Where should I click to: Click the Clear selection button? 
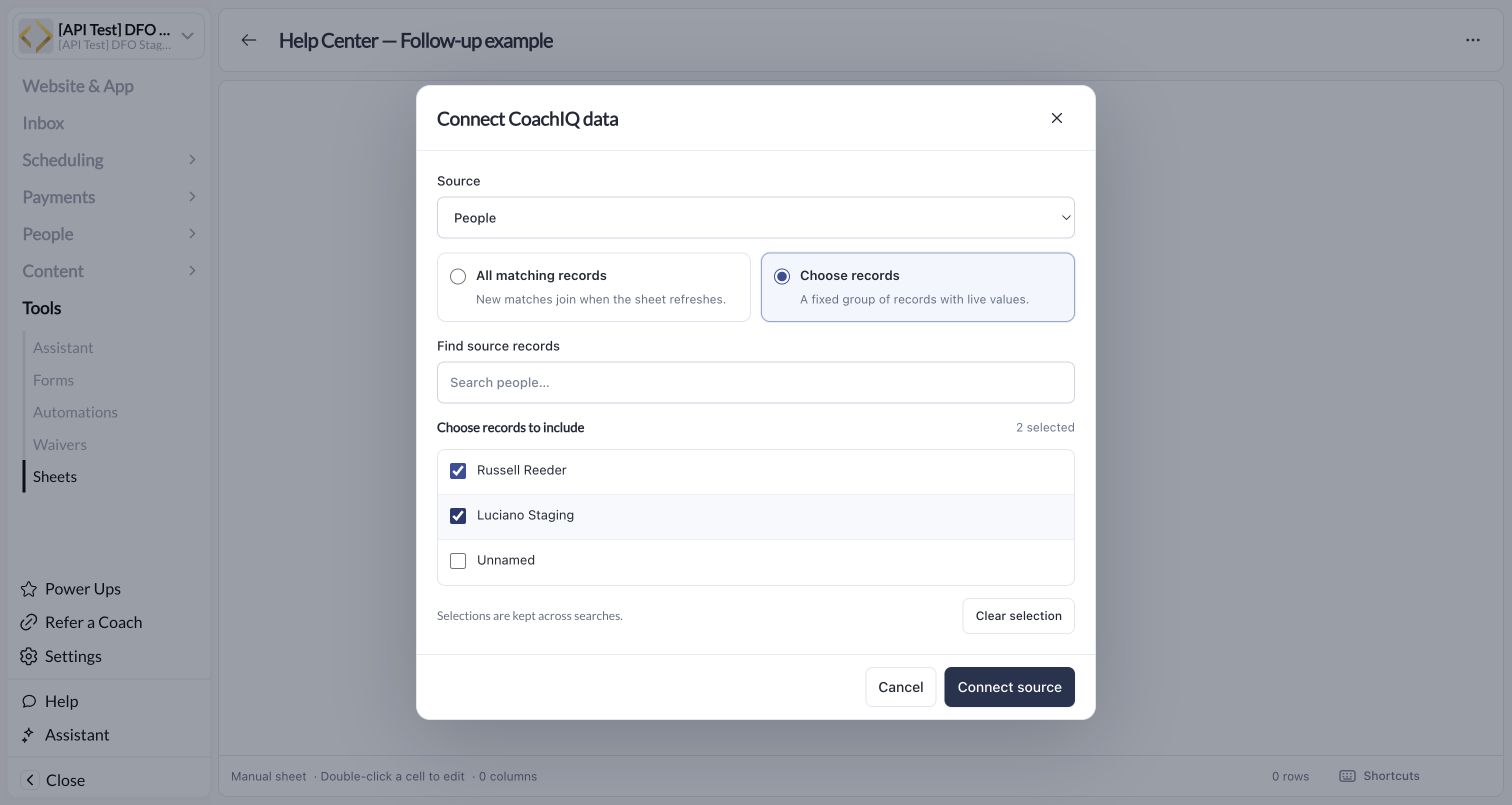[x=1018, y=616]
